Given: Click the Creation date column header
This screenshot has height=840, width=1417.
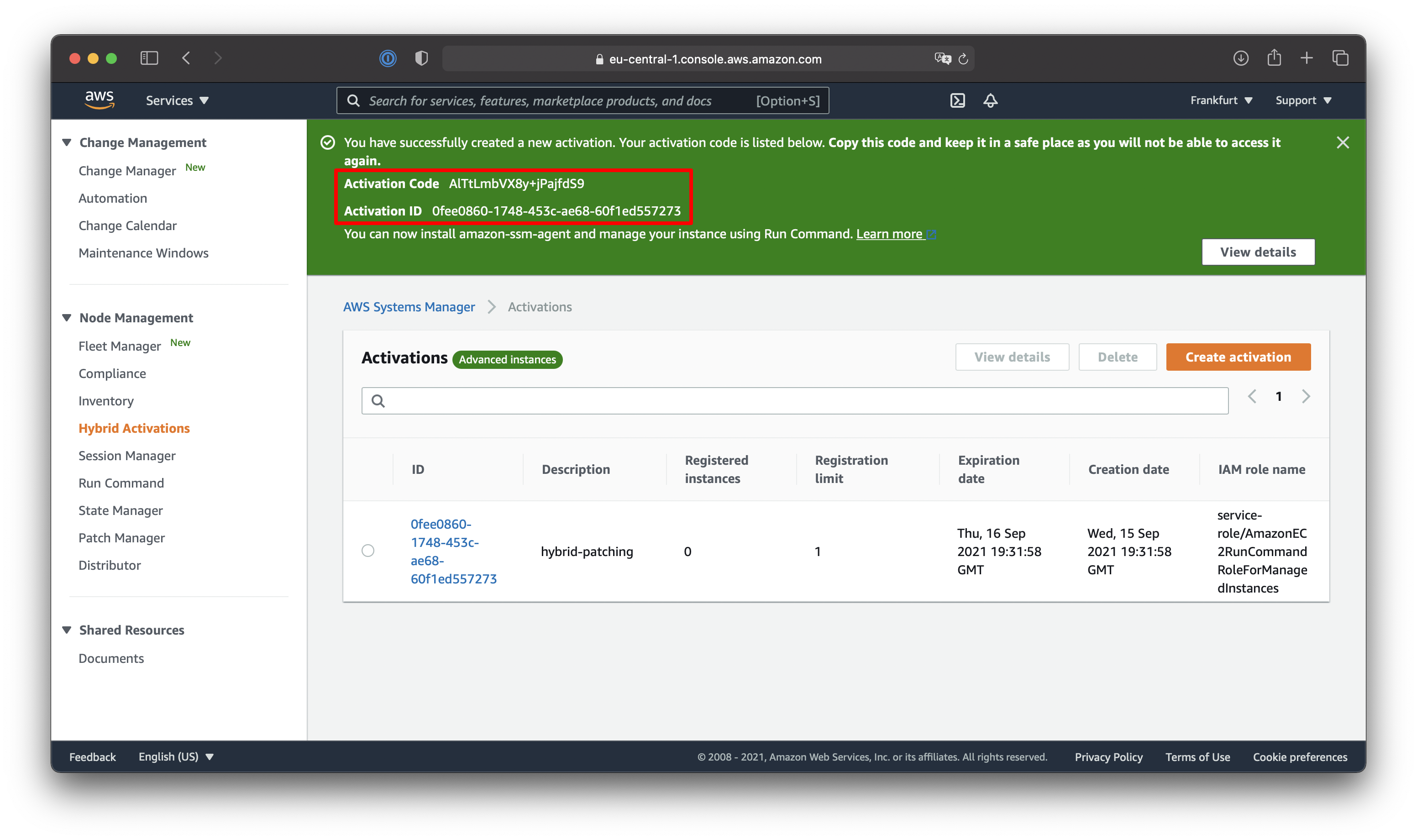Looking at the screenshot, I should coord(1128,469).
